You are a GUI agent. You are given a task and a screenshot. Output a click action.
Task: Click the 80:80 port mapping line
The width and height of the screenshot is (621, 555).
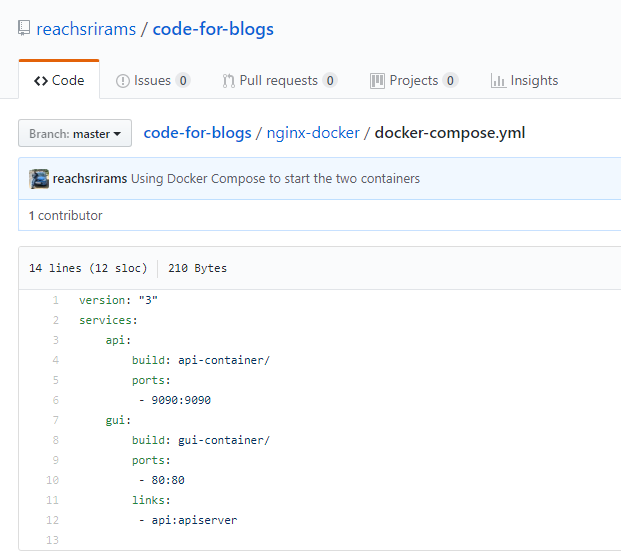pyautogui.click(x=162, y=480)
